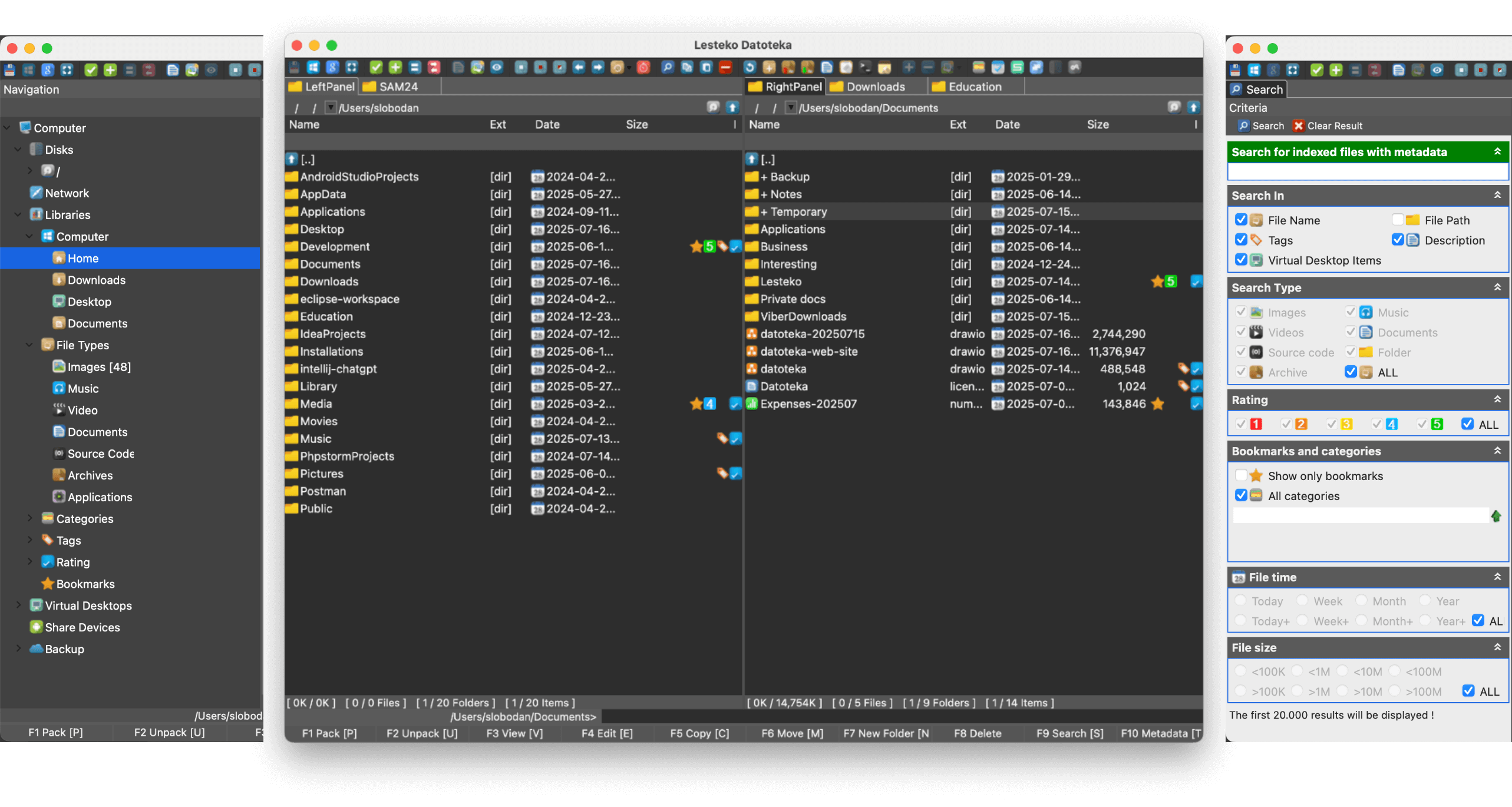Image resolution: width=1512 pixels, height=807 pixels.
Task: Click the F8 Delete button
Action: pyautogui.click(x=978, y=733)
